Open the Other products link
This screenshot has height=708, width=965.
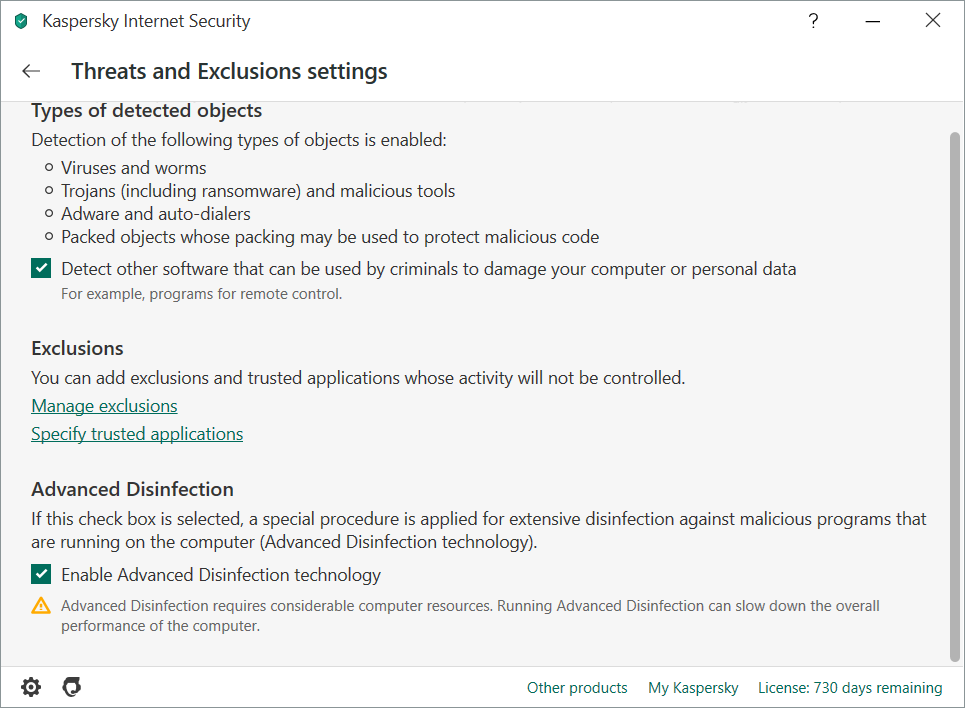pyautogui.click(x=577, y=688)
